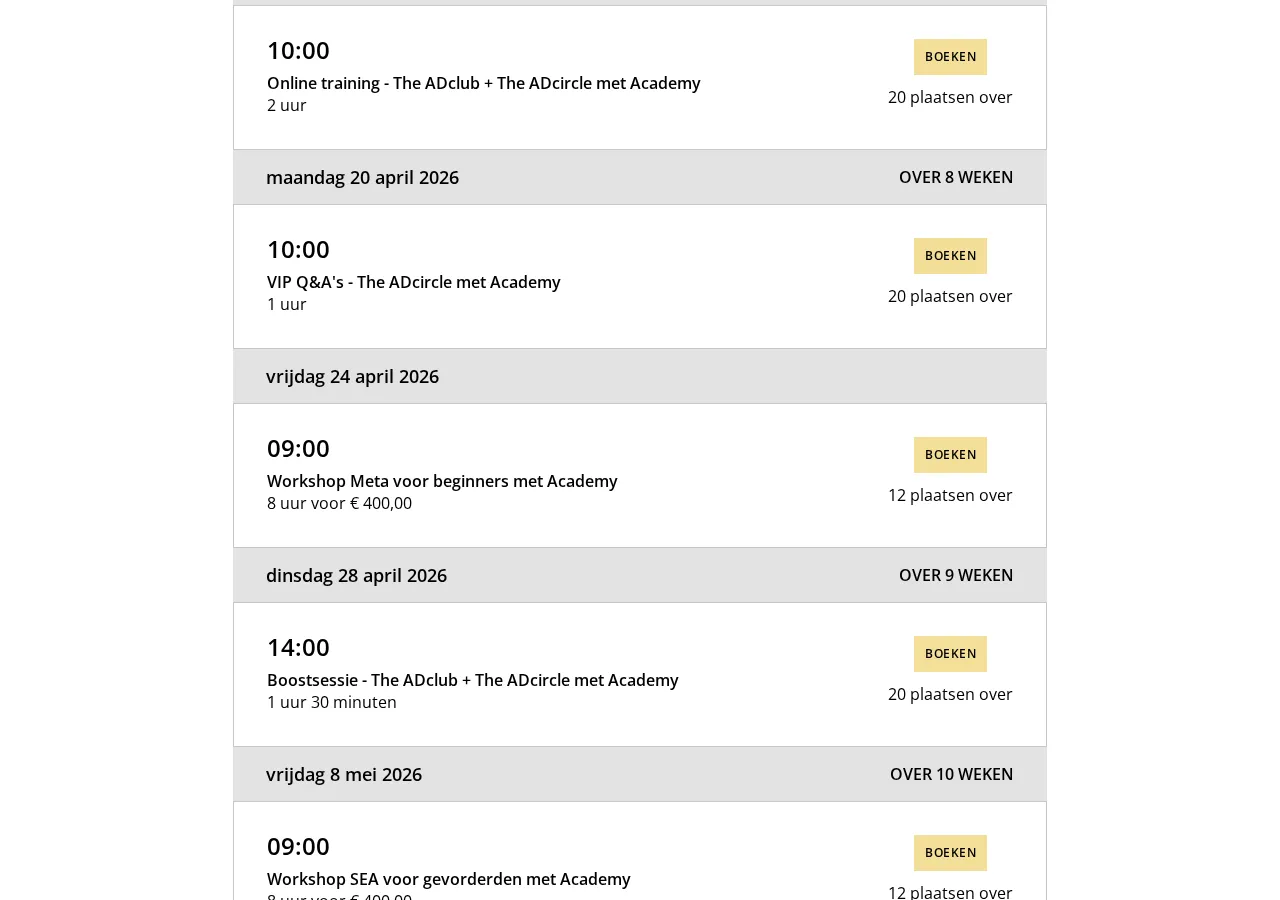Click Boeken for the Boostsessie at 14:00
Screen dimensions: 1280x900
point(950,654)
